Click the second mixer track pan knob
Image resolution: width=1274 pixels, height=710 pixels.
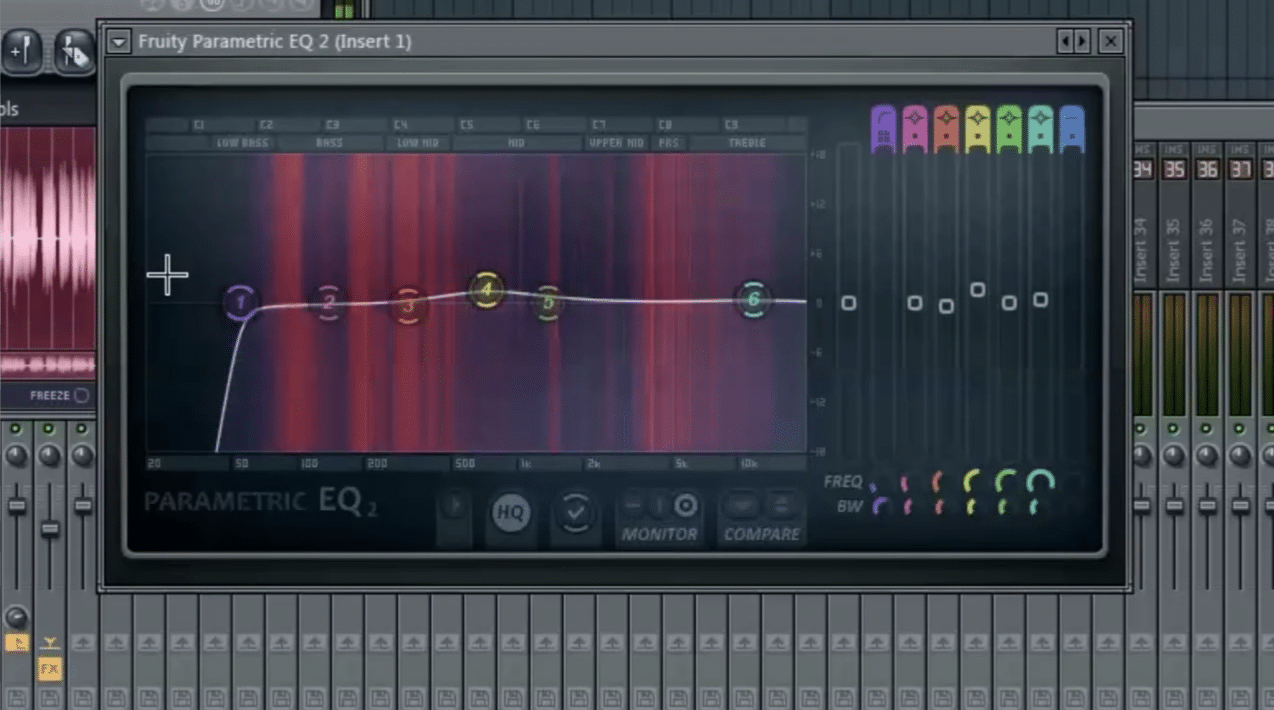click(x=49, y=456)
